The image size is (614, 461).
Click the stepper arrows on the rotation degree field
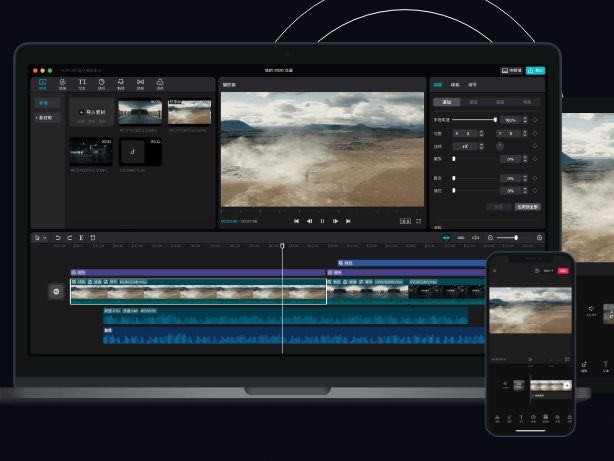tap(481, 146)
